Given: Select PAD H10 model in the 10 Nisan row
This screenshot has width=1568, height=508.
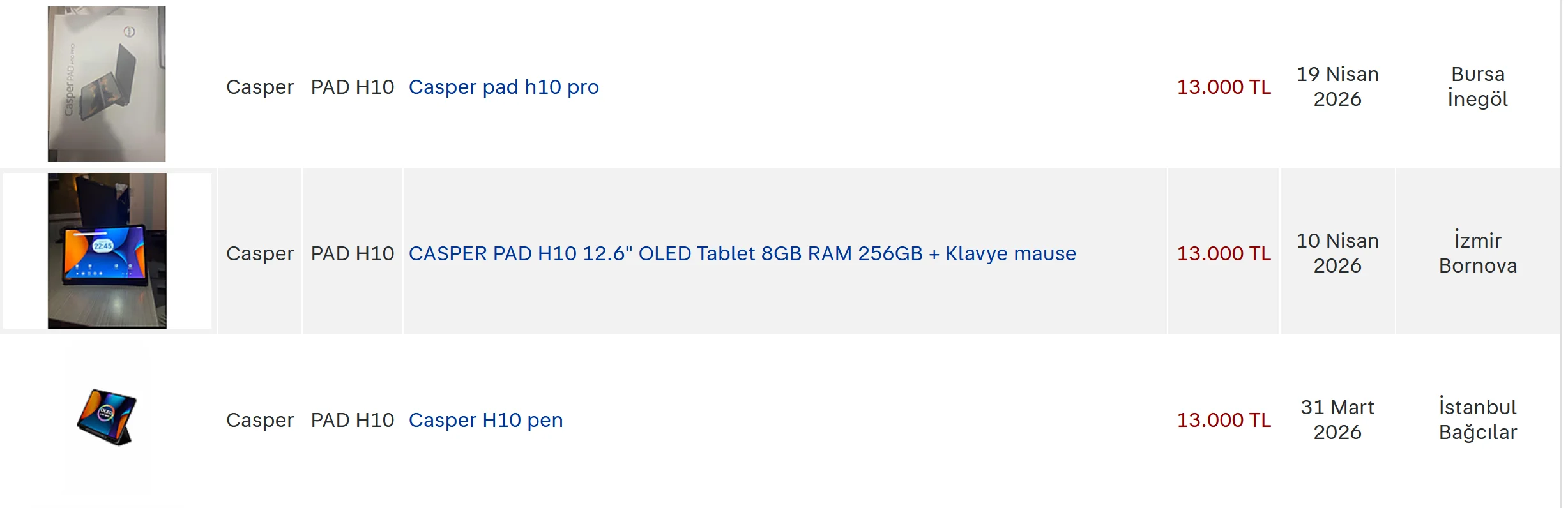Looking at the screenshot, I should [x=353, y=253].
